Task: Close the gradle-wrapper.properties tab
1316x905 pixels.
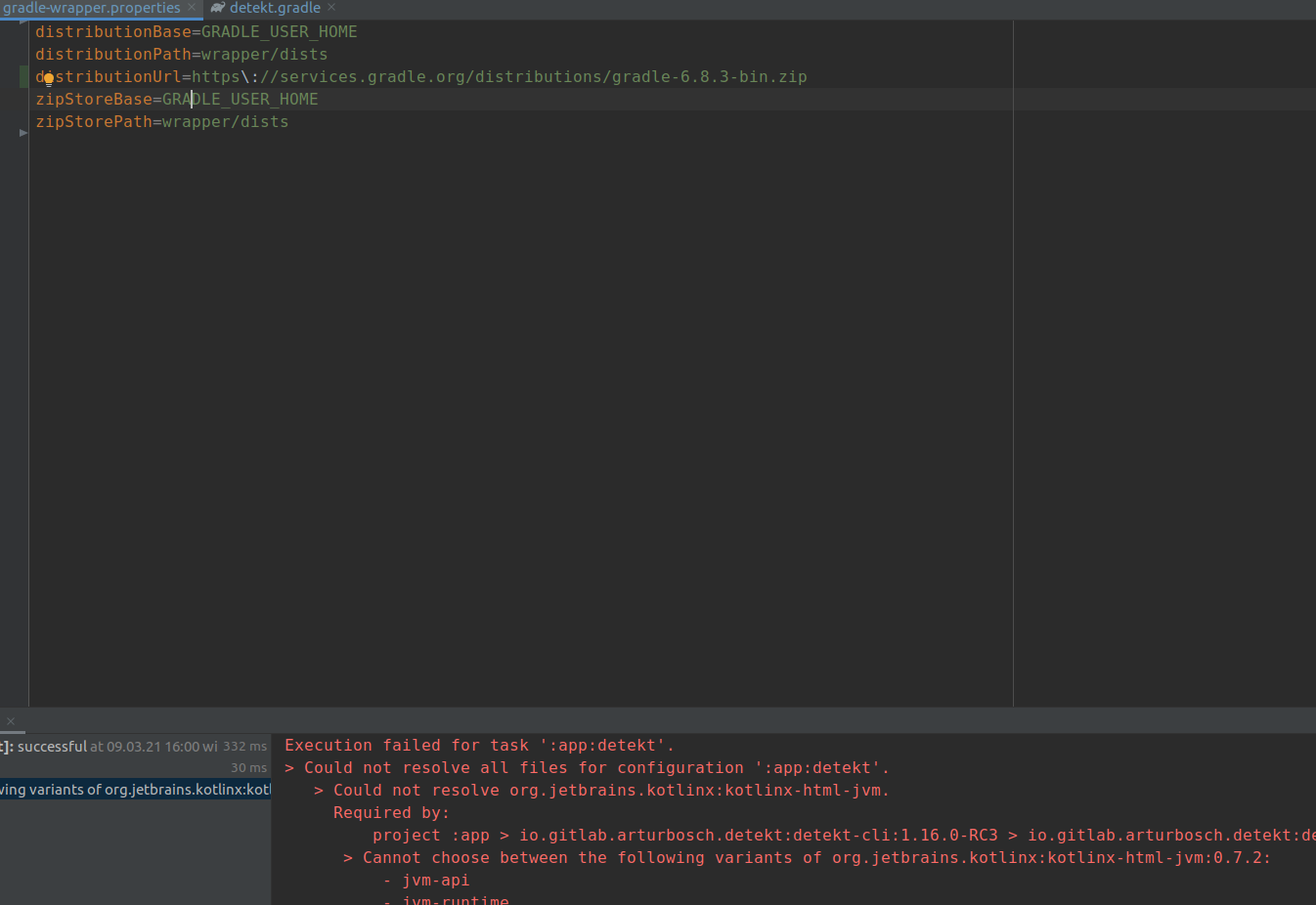Action: [x=192, y=7]
